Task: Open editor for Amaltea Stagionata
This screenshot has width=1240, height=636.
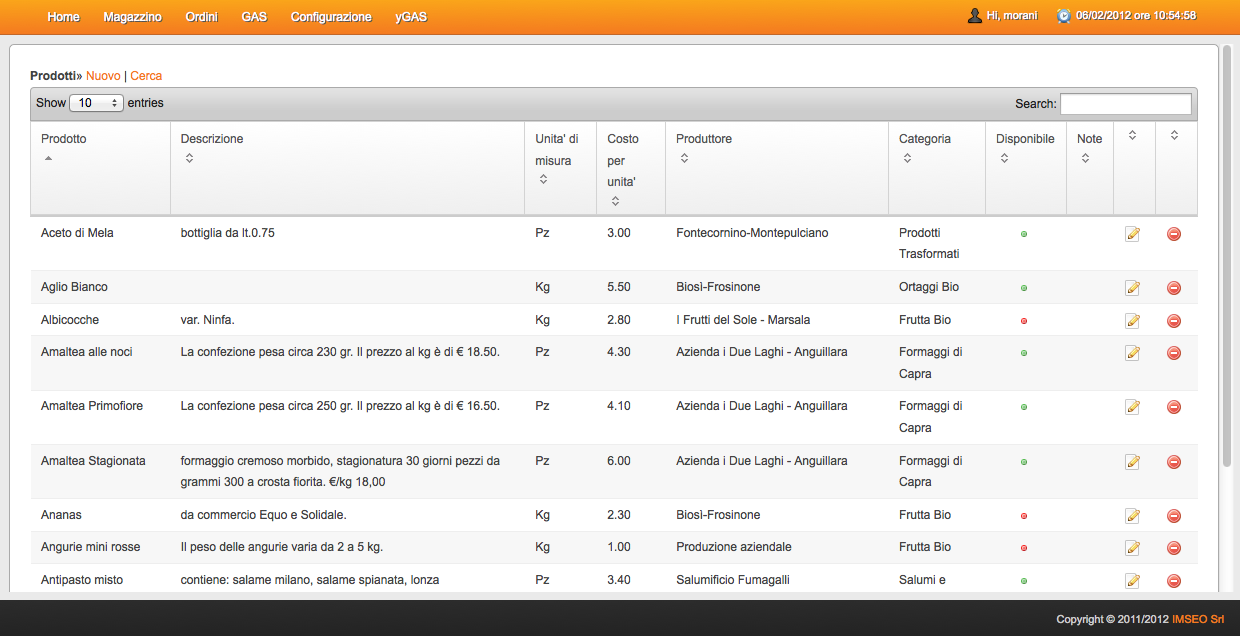Action: pos(1132,462)
